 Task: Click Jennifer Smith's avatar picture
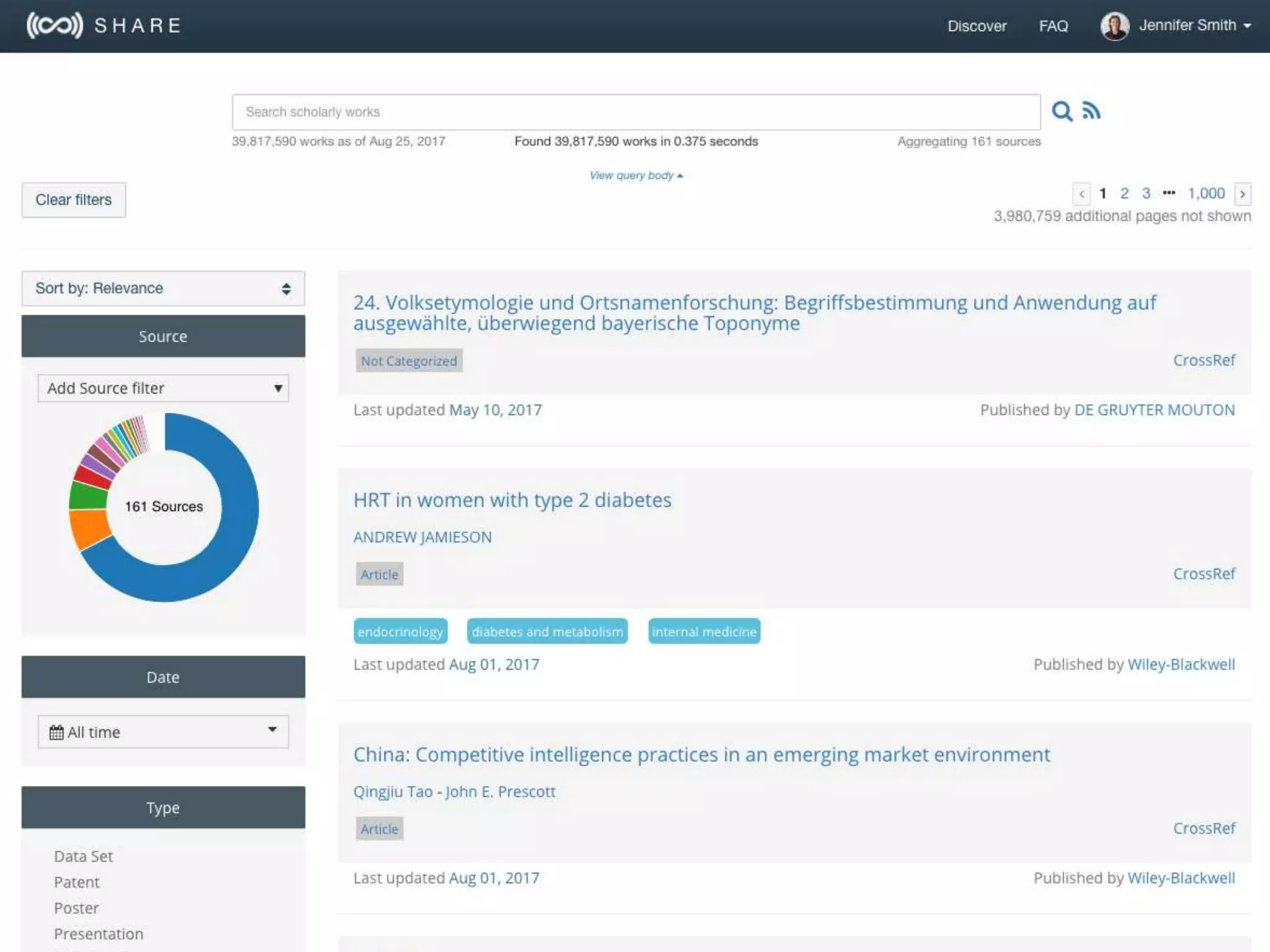click(x=1114, y=26)
